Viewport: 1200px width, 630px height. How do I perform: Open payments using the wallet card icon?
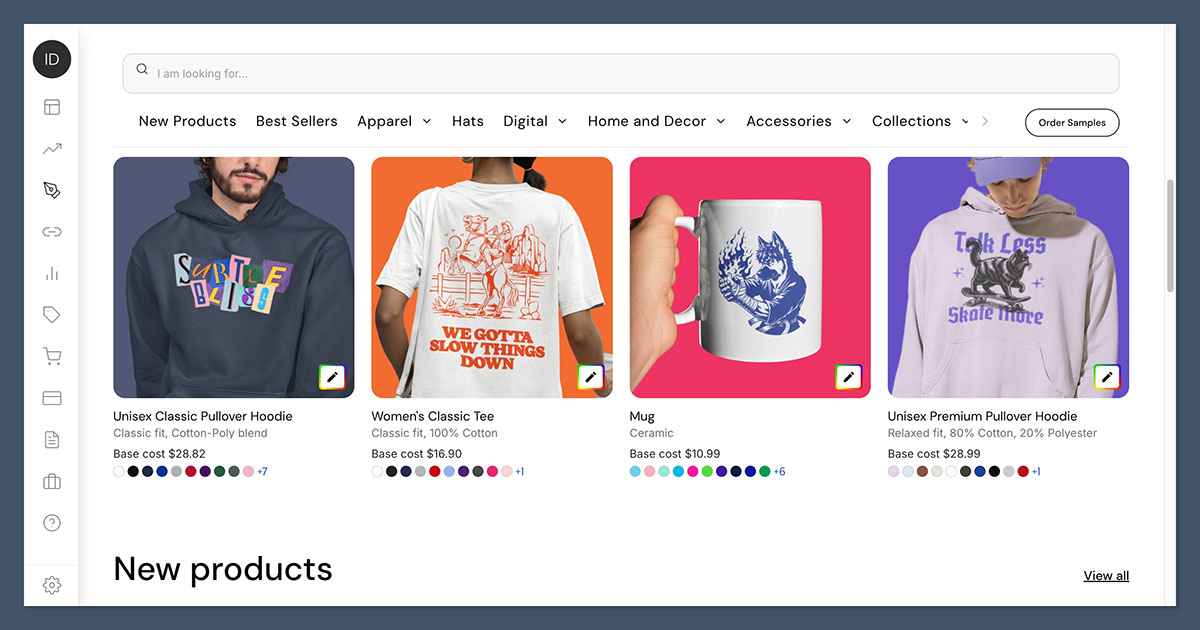point(52,398)
